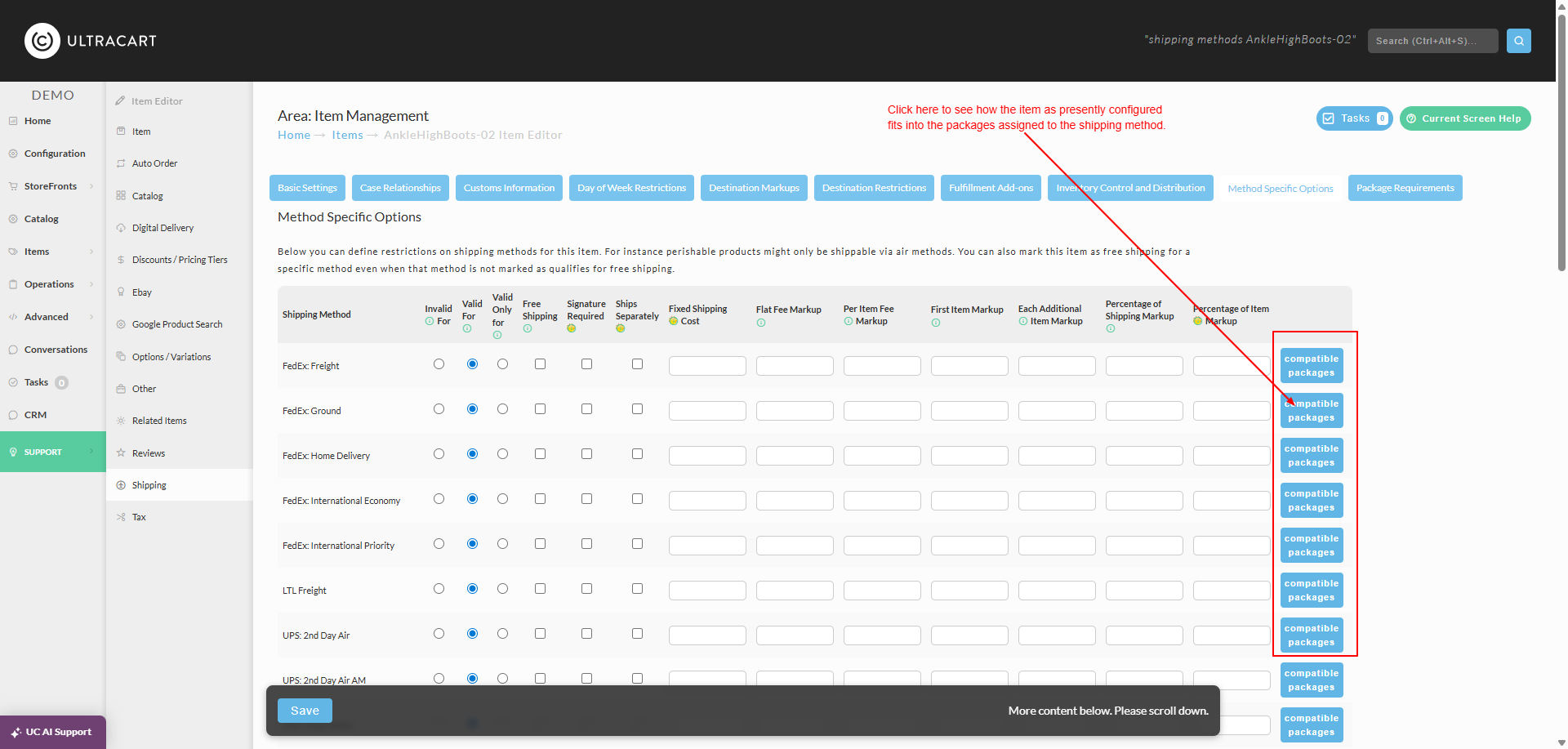Click compatible packages for LTL Freight

coord(1312,590)
